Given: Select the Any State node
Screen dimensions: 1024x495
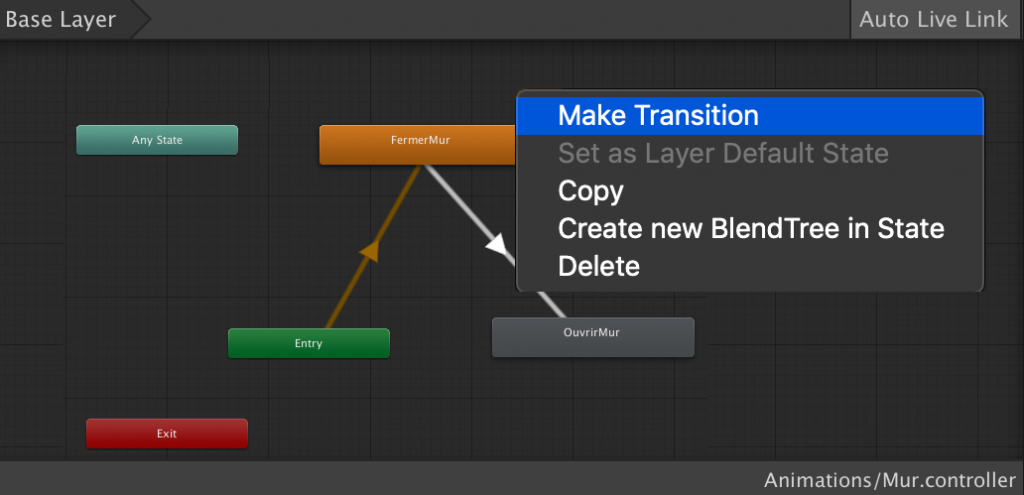Looking at the screenshot, I should tap(157, 140).
